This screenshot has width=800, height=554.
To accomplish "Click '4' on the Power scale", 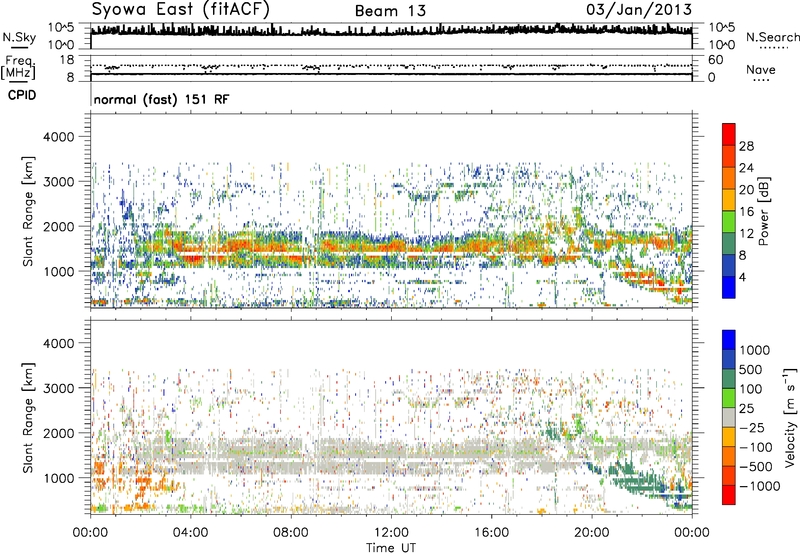I will click(742, 277).
